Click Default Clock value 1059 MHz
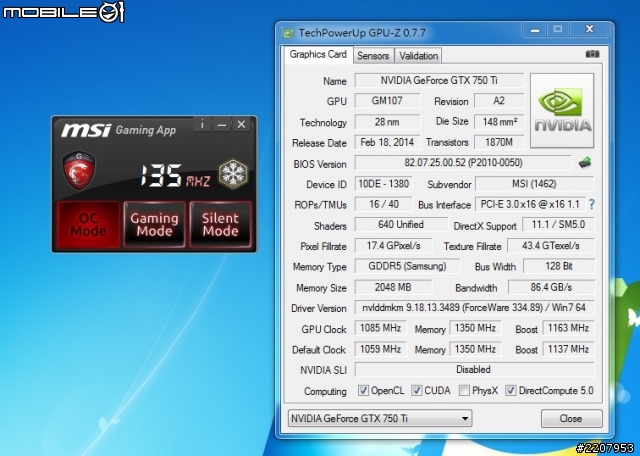The width and height of the screenshot is (640, 456). click(380, 349)
